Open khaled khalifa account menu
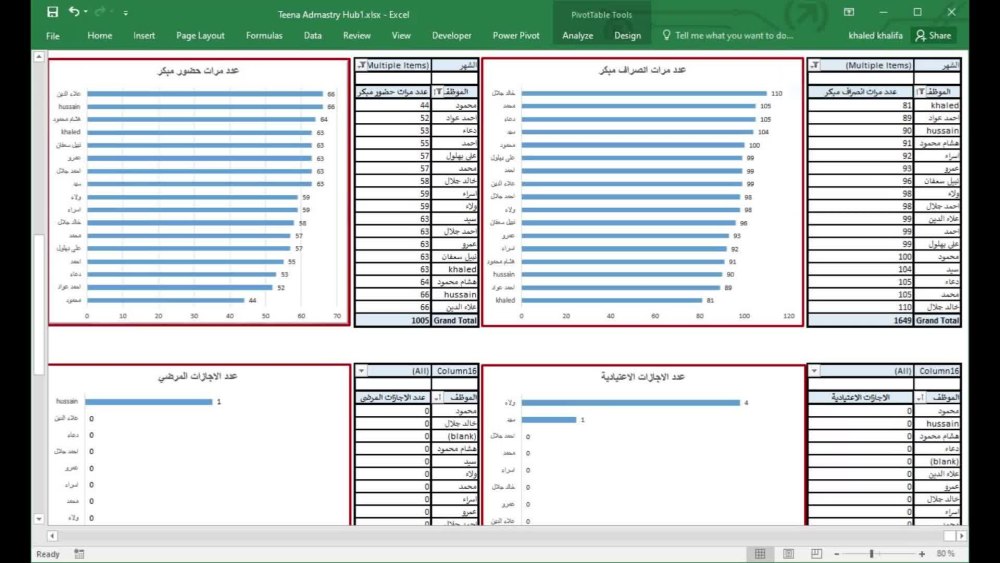This screenshot has height=563, width=1000. click(875, 36)
